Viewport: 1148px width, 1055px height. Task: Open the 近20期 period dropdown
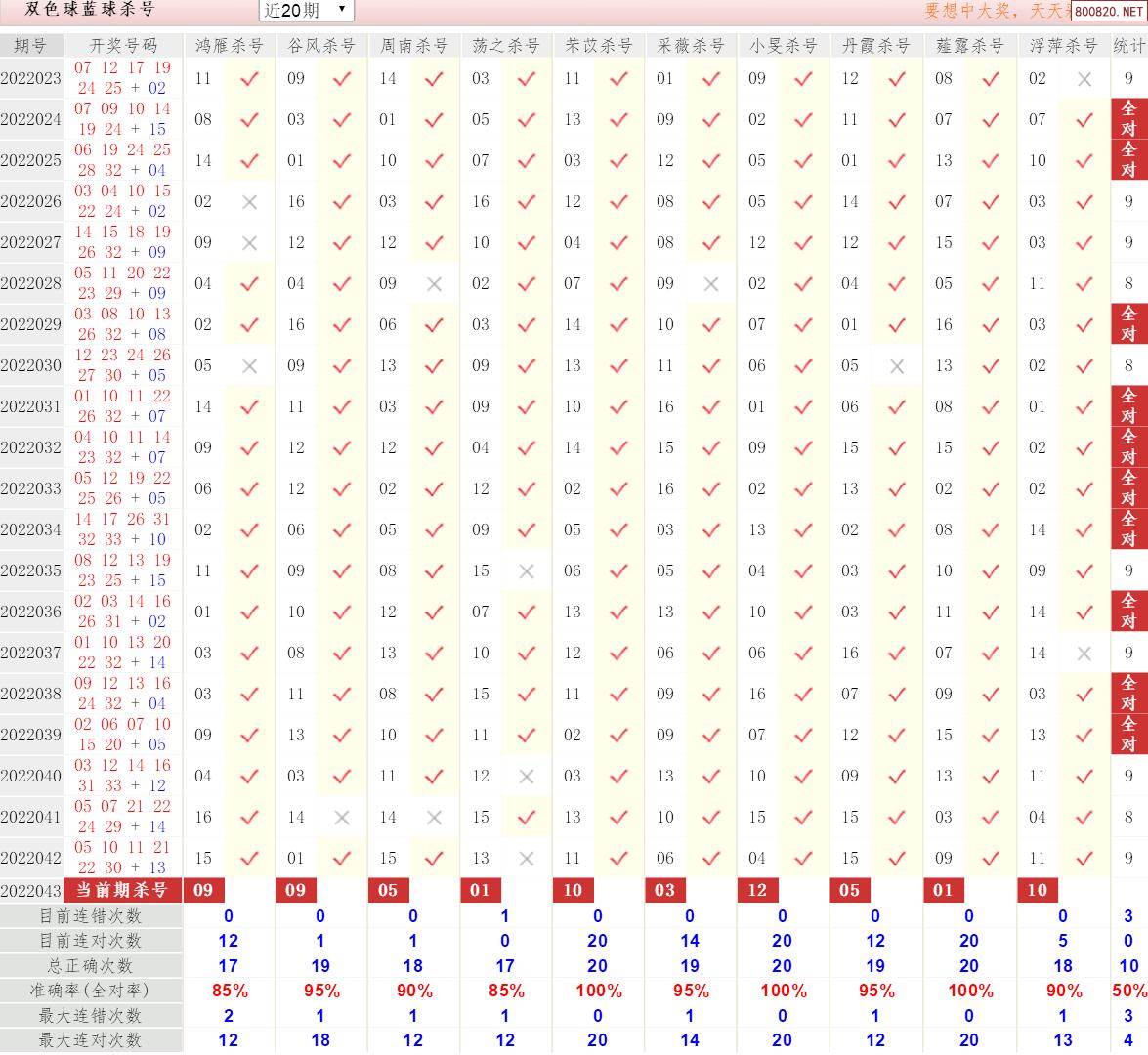point(306,10)
